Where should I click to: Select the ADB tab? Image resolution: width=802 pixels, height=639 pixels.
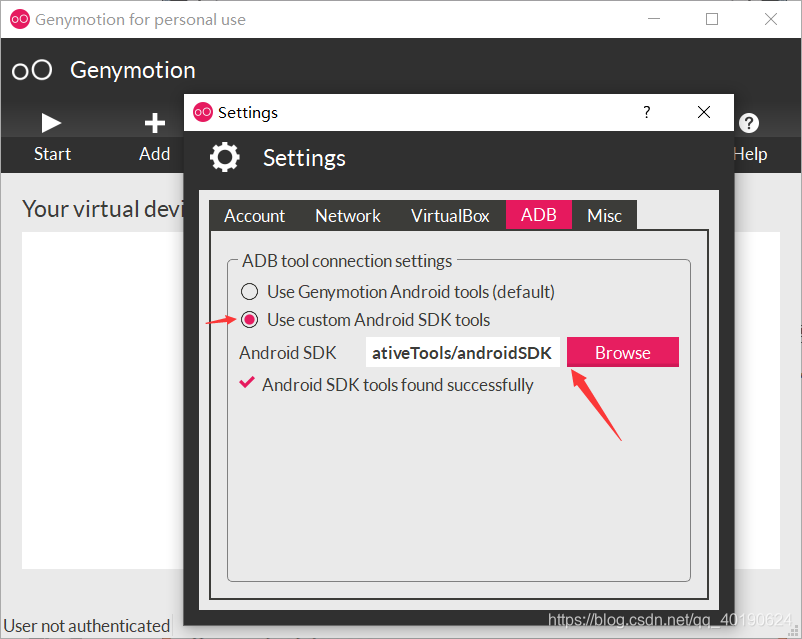point(539,215)
